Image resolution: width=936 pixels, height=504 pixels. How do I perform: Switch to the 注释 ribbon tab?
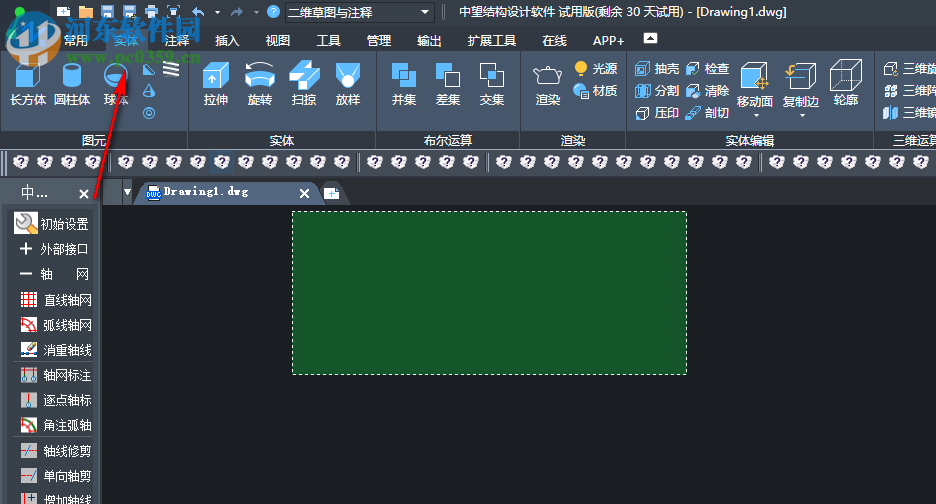pyautogui.click(x=177, y=41)
